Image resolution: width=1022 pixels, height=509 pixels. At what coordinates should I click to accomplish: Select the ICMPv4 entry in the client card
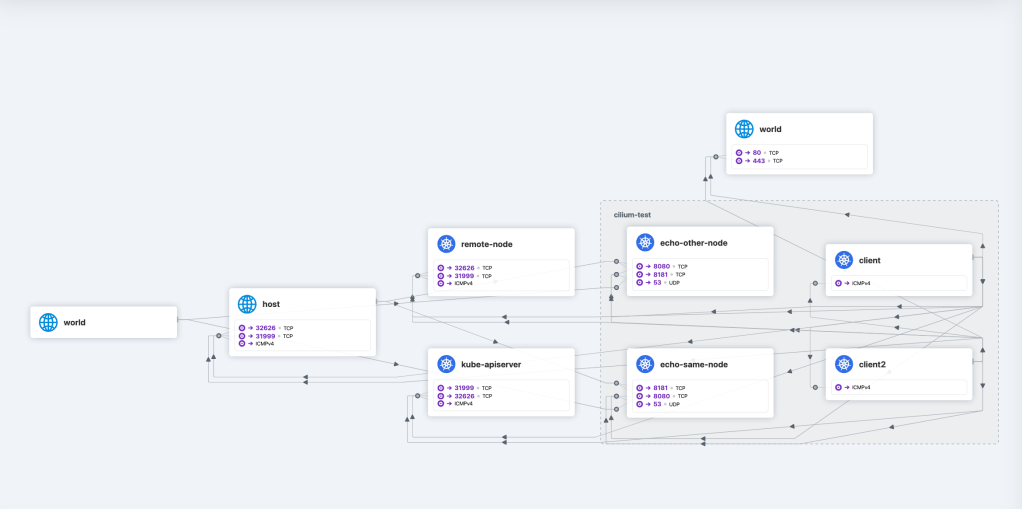click(x=857, y=284)
